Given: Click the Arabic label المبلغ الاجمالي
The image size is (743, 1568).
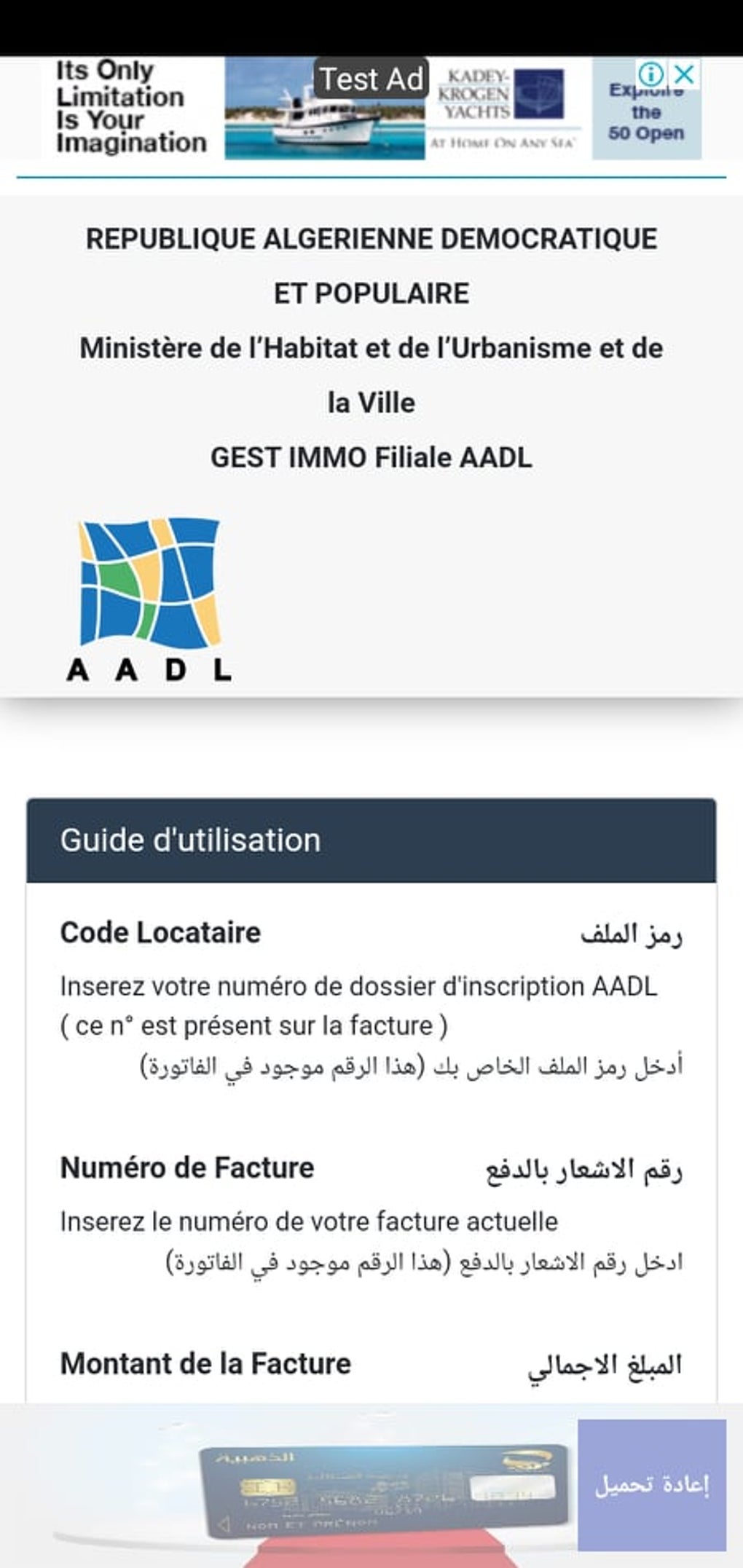Looking at the screenshot, I should point(605,1366).
